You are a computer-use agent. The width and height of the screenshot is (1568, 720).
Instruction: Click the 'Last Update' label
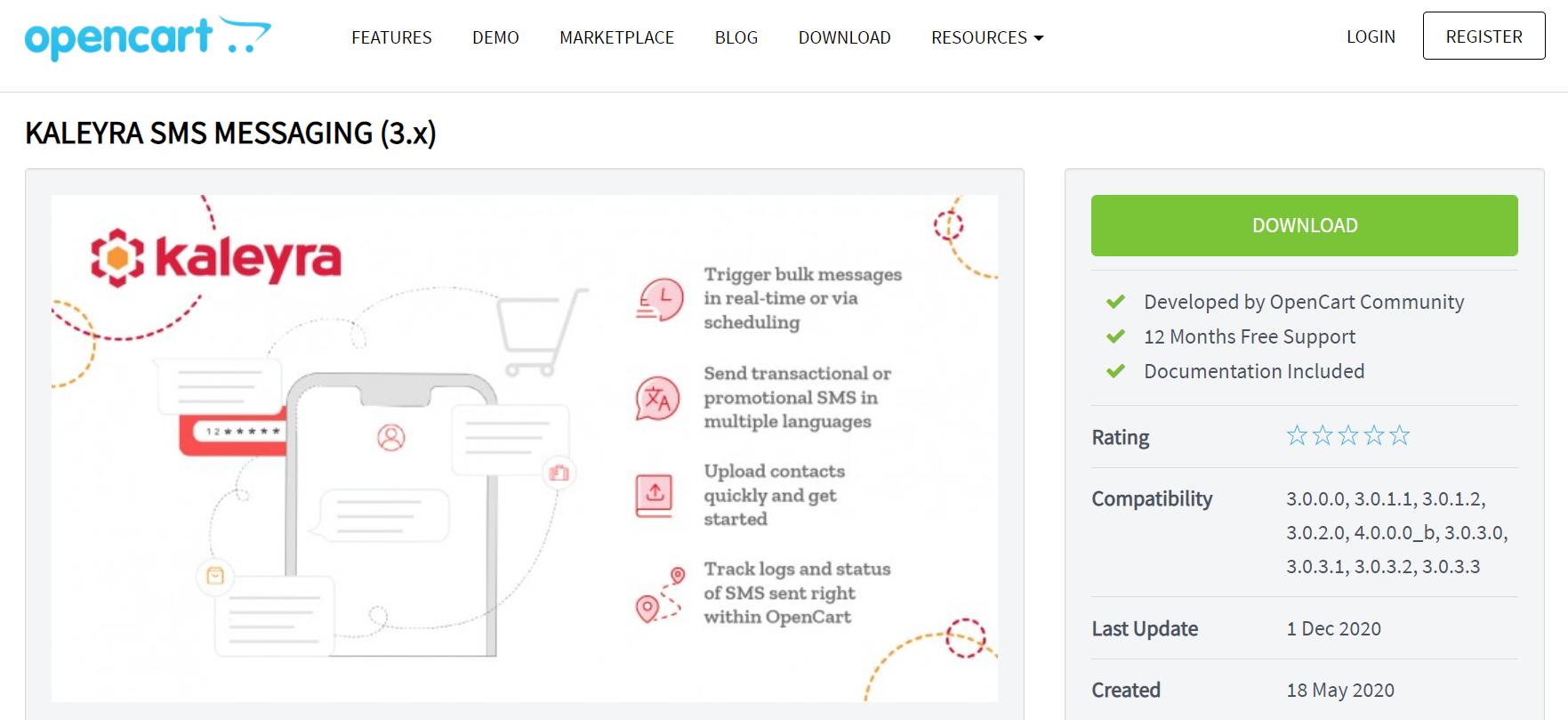coord(1145,628)
